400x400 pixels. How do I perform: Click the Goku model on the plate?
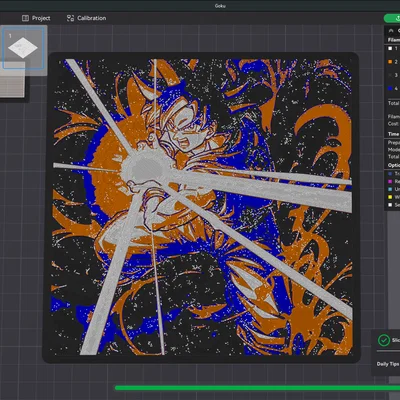pos(202,207)
